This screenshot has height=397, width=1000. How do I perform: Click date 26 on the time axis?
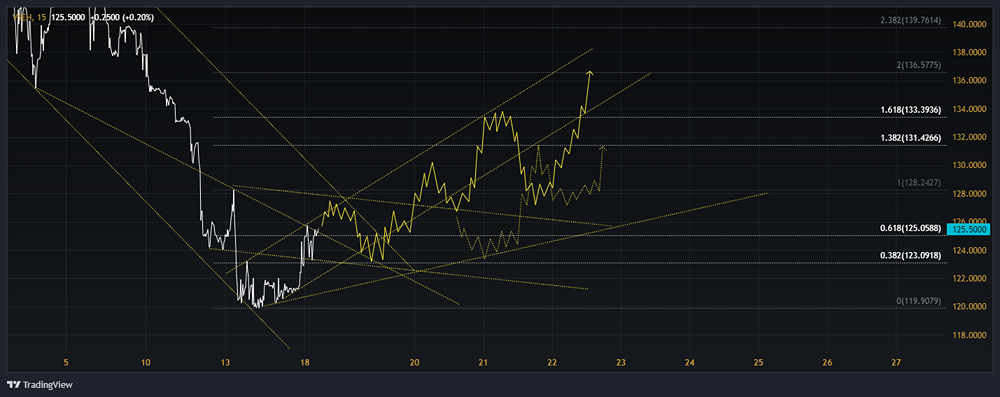(827, 363)
